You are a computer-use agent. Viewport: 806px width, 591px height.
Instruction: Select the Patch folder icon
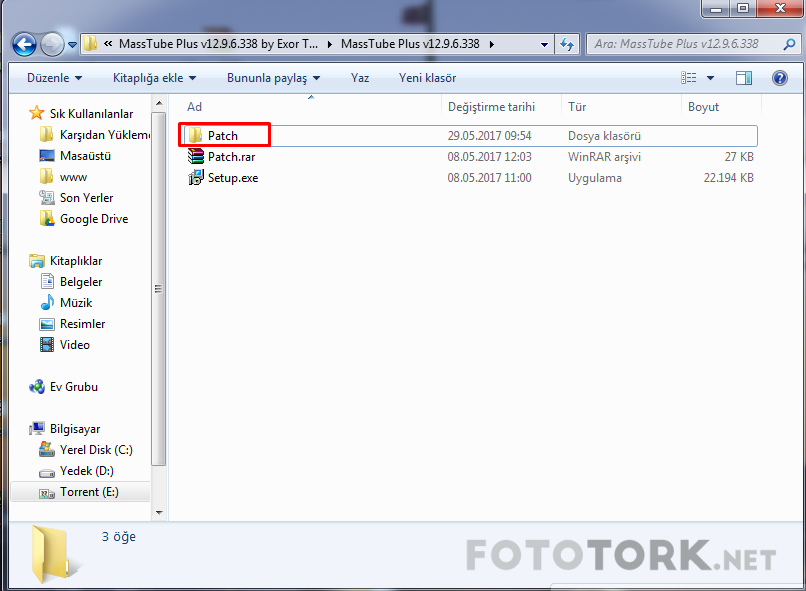[195, 136]
